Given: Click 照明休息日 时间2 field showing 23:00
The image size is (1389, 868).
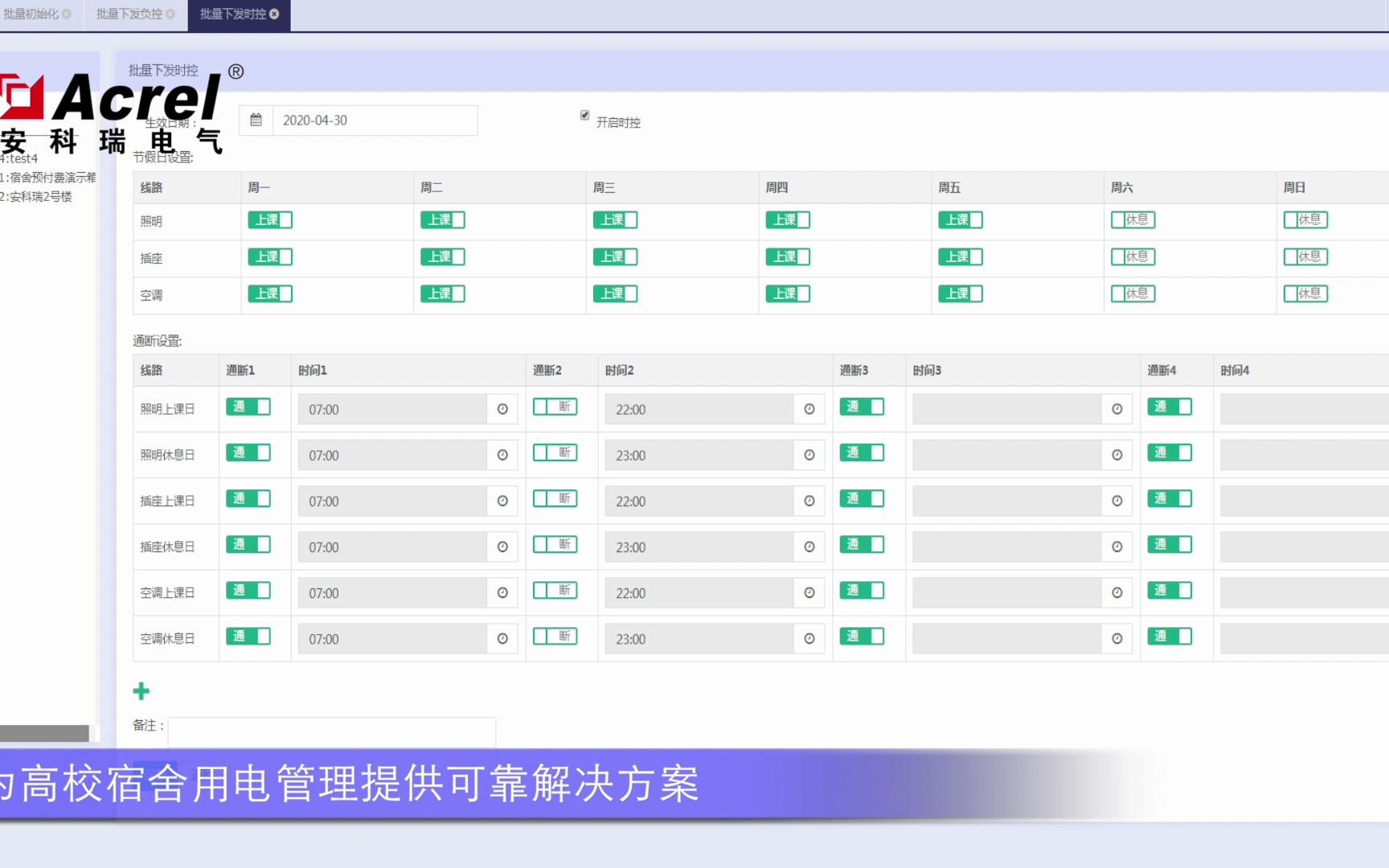Looking at the screenshot, I should 699,455.
